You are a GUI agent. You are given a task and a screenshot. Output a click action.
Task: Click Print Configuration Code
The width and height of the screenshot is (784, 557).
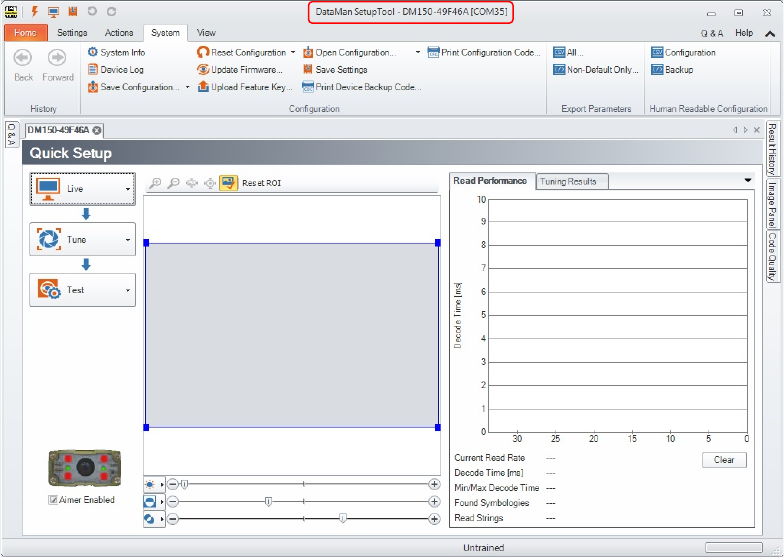[x=484, y=52]
